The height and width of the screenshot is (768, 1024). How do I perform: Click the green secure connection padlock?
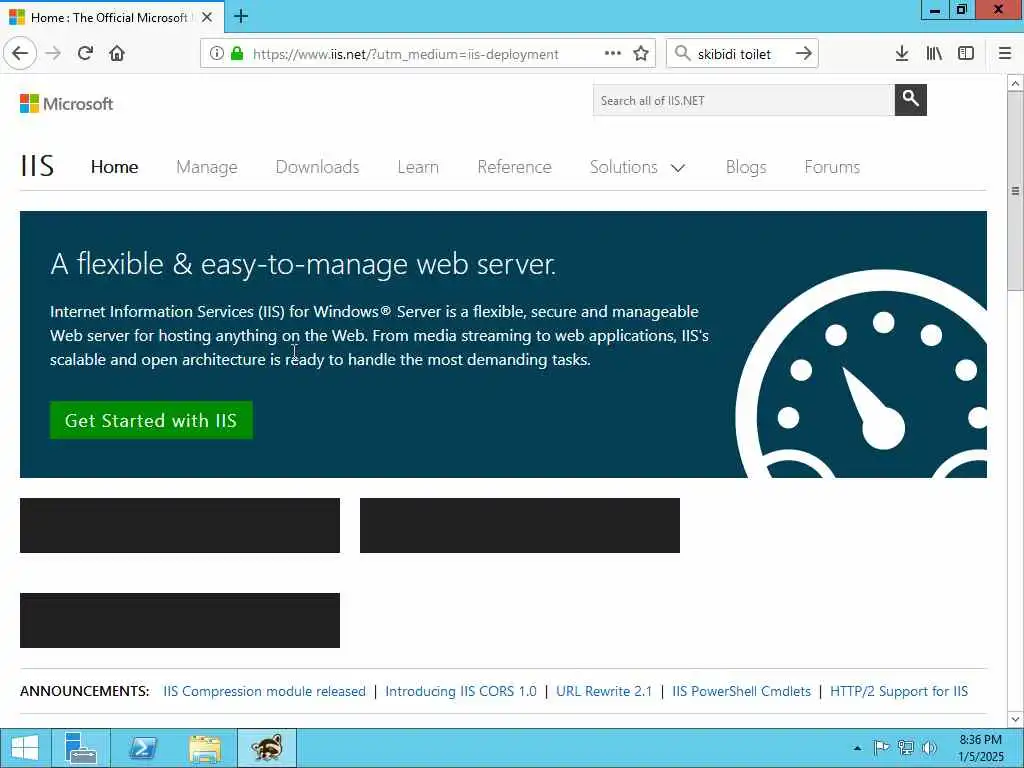(x=237, y=54)
